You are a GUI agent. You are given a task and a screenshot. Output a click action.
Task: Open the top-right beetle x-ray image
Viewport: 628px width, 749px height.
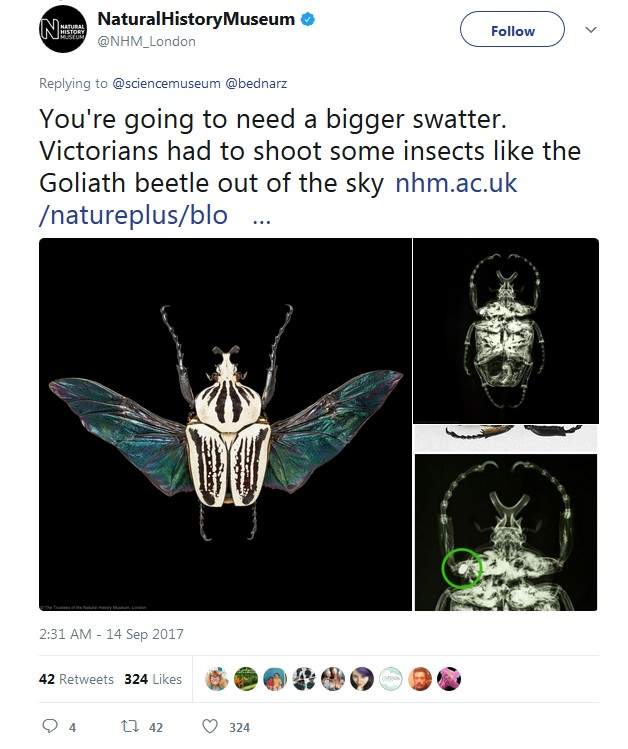point(505,331)
